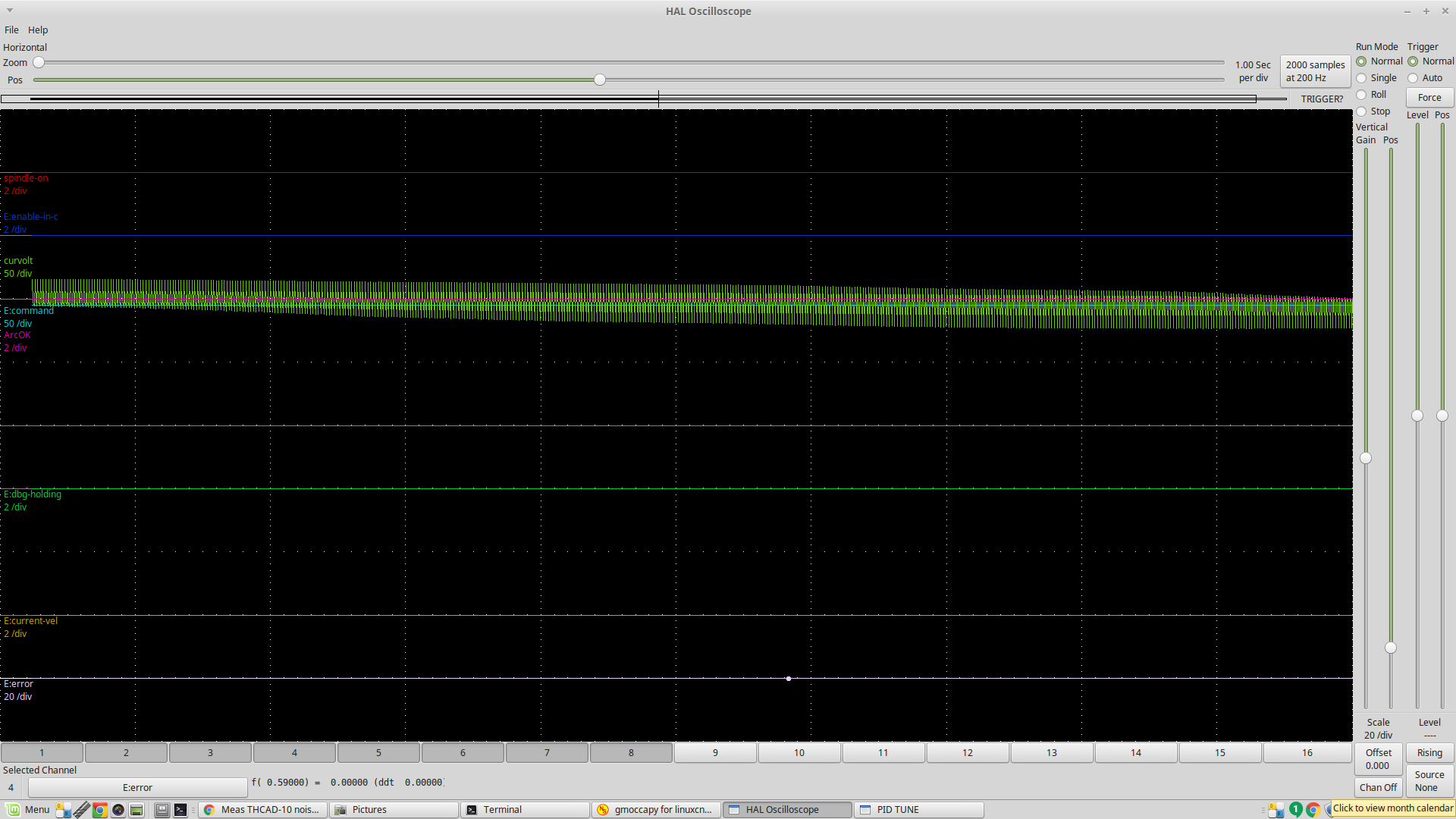1456x819 pixels.
Task: Toggle the Rising trigger edge button
Action: 1429,753
